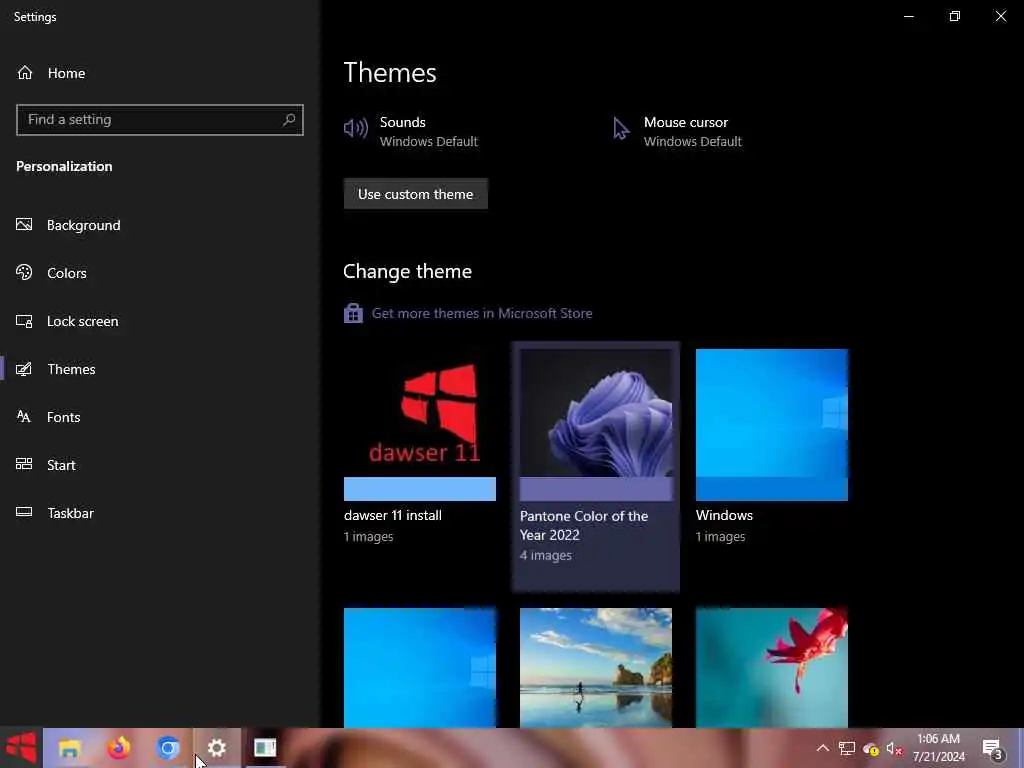Click the Background picture icon
The image size is (1024, 768).
24,225
